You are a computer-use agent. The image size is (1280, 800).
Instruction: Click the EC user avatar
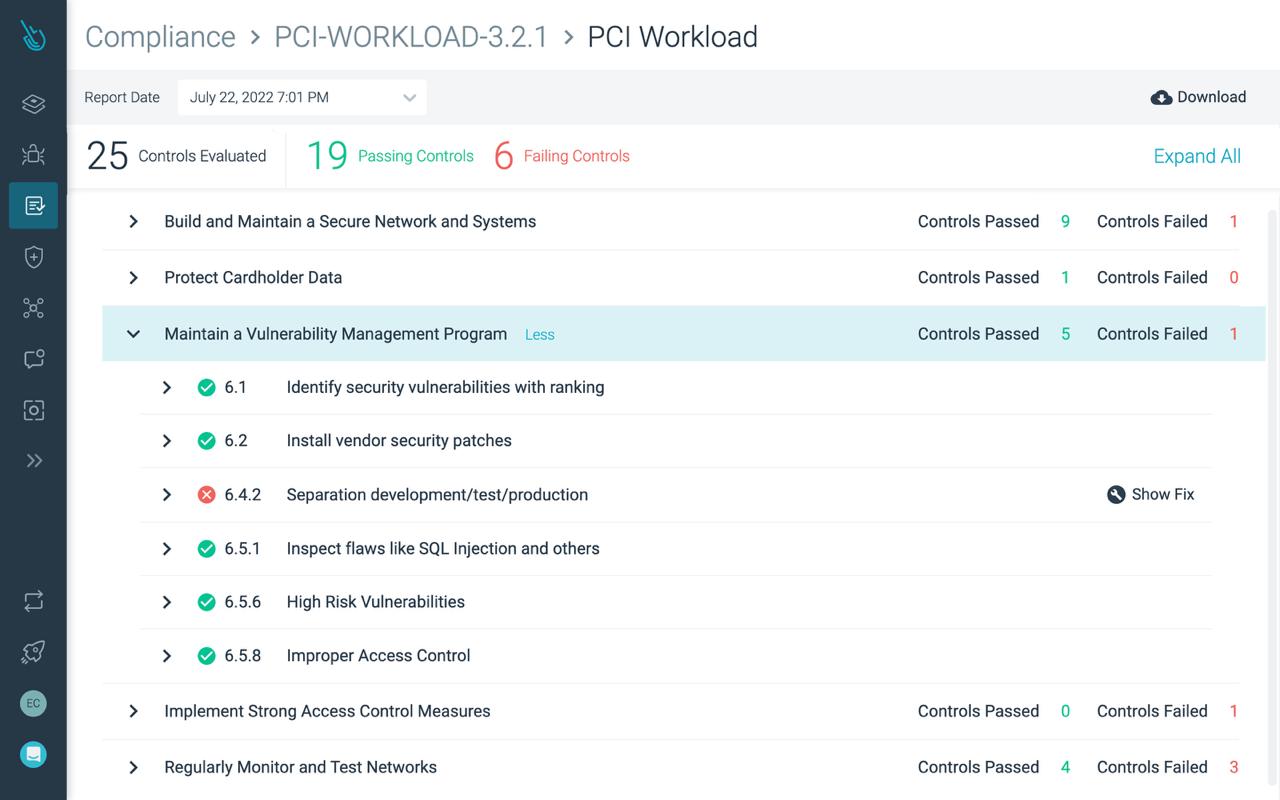(x=33, y=703)
